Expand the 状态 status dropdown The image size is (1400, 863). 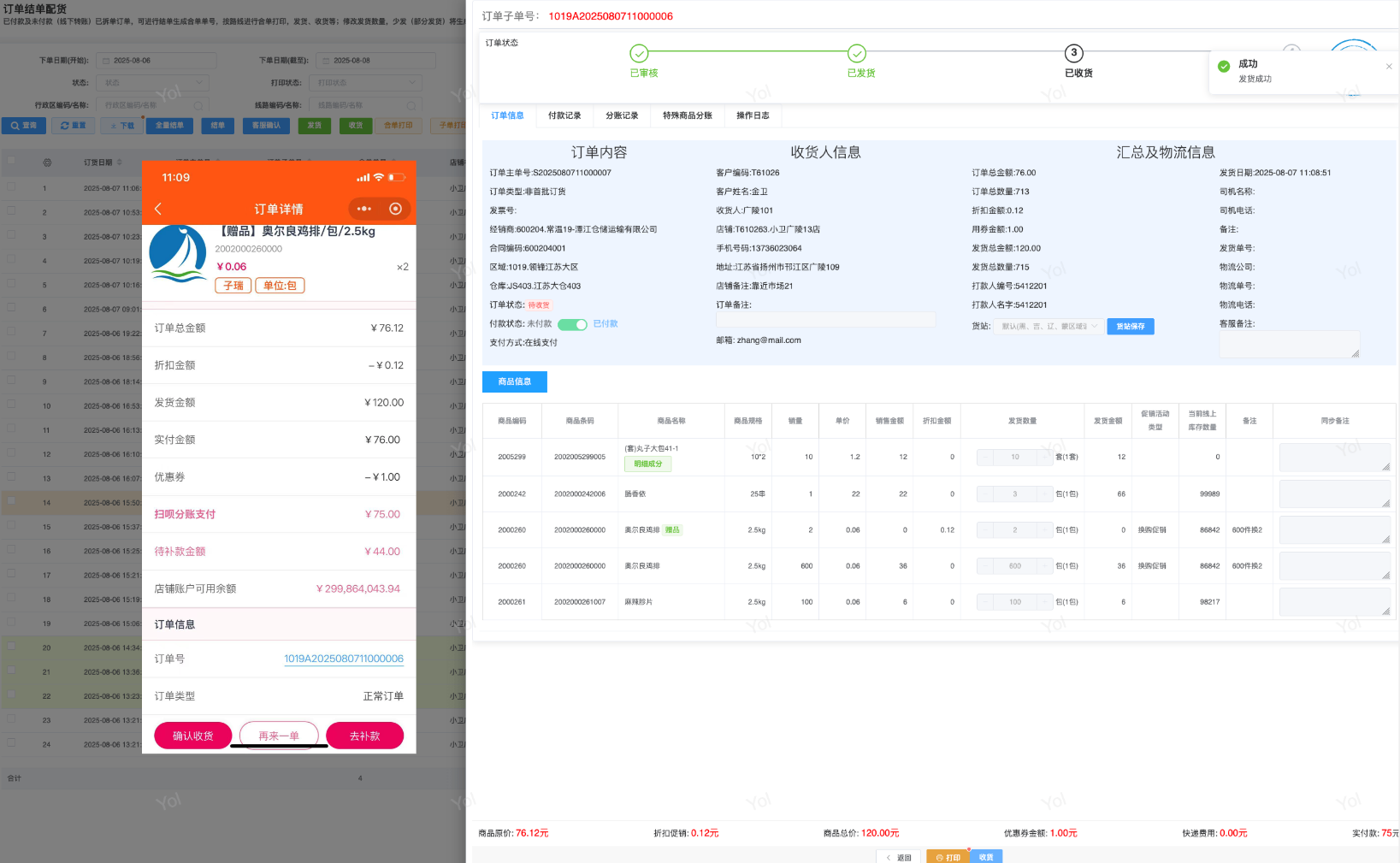coord(154,83)
